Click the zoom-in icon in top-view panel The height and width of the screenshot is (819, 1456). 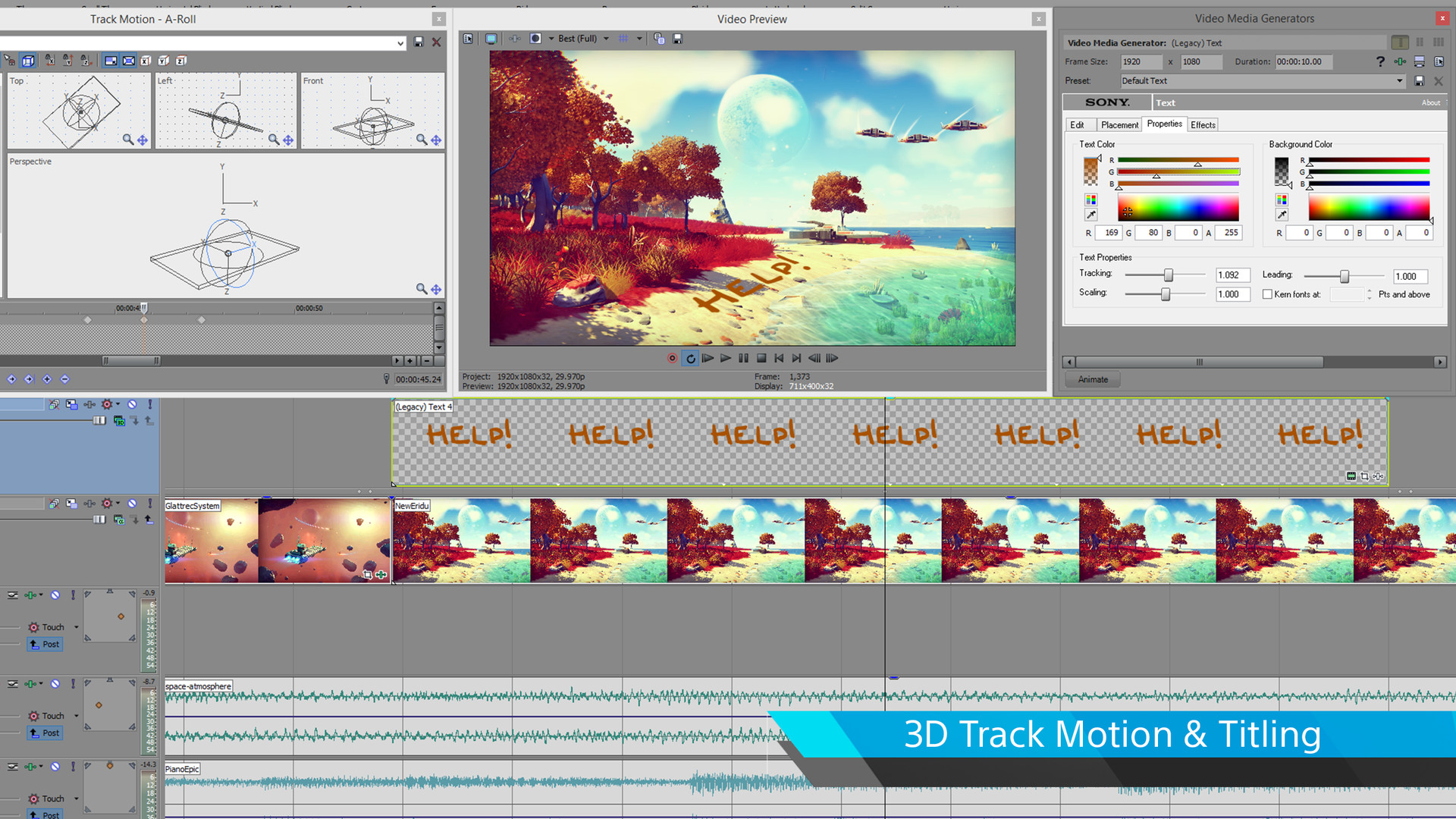tap(127, 140)
